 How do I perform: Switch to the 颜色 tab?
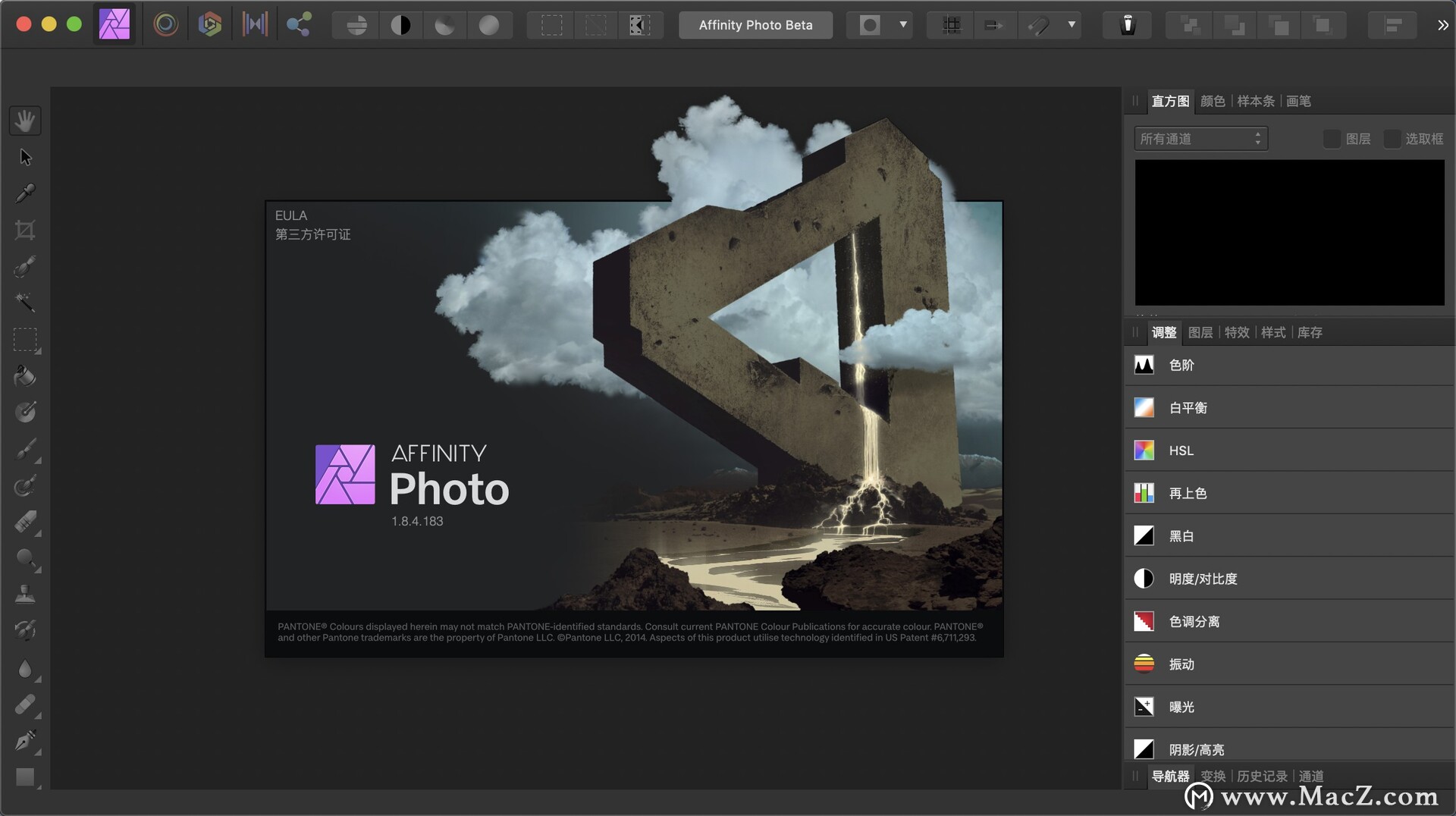[1213, 101]
